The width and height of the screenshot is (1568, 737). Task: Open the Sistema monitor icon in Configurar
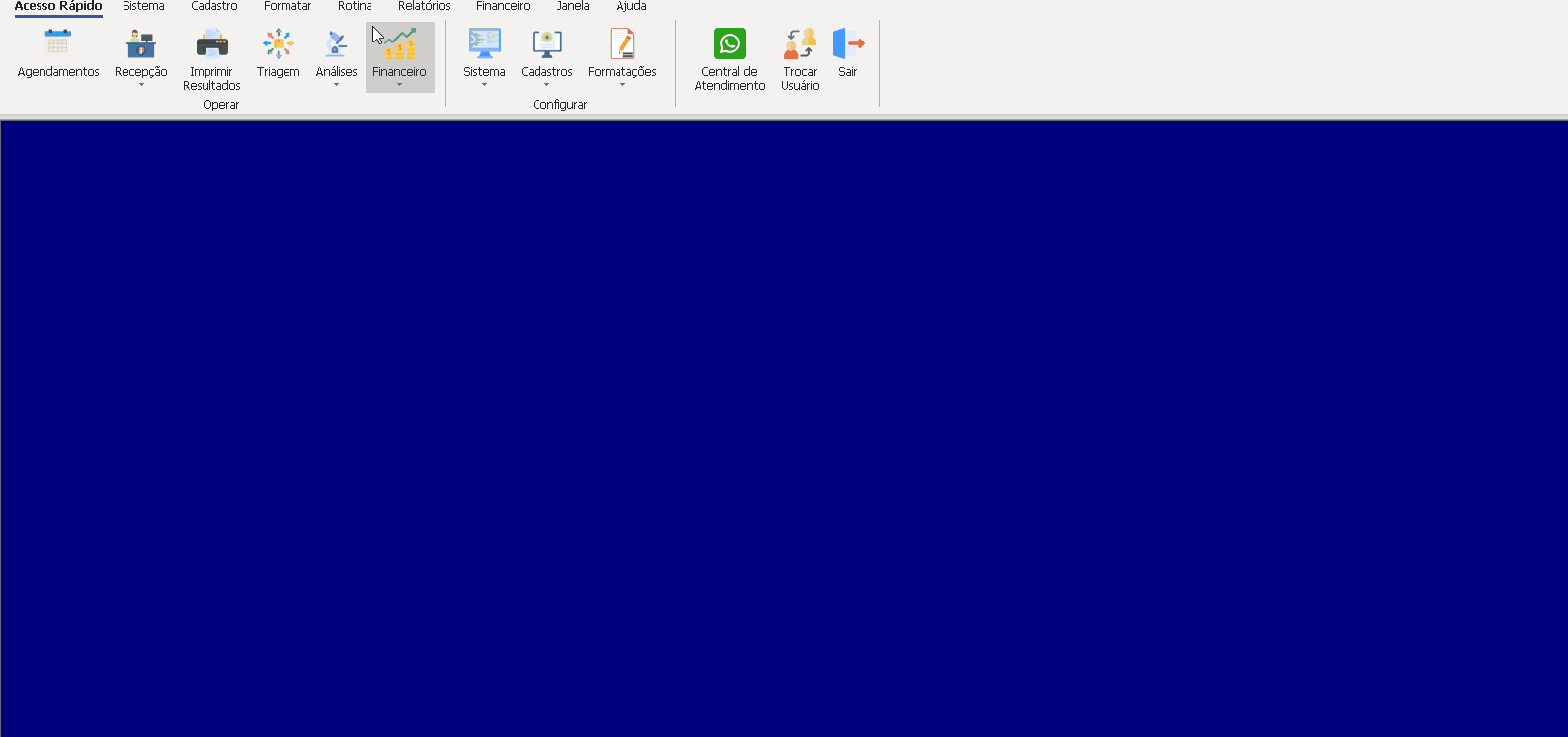484,43
